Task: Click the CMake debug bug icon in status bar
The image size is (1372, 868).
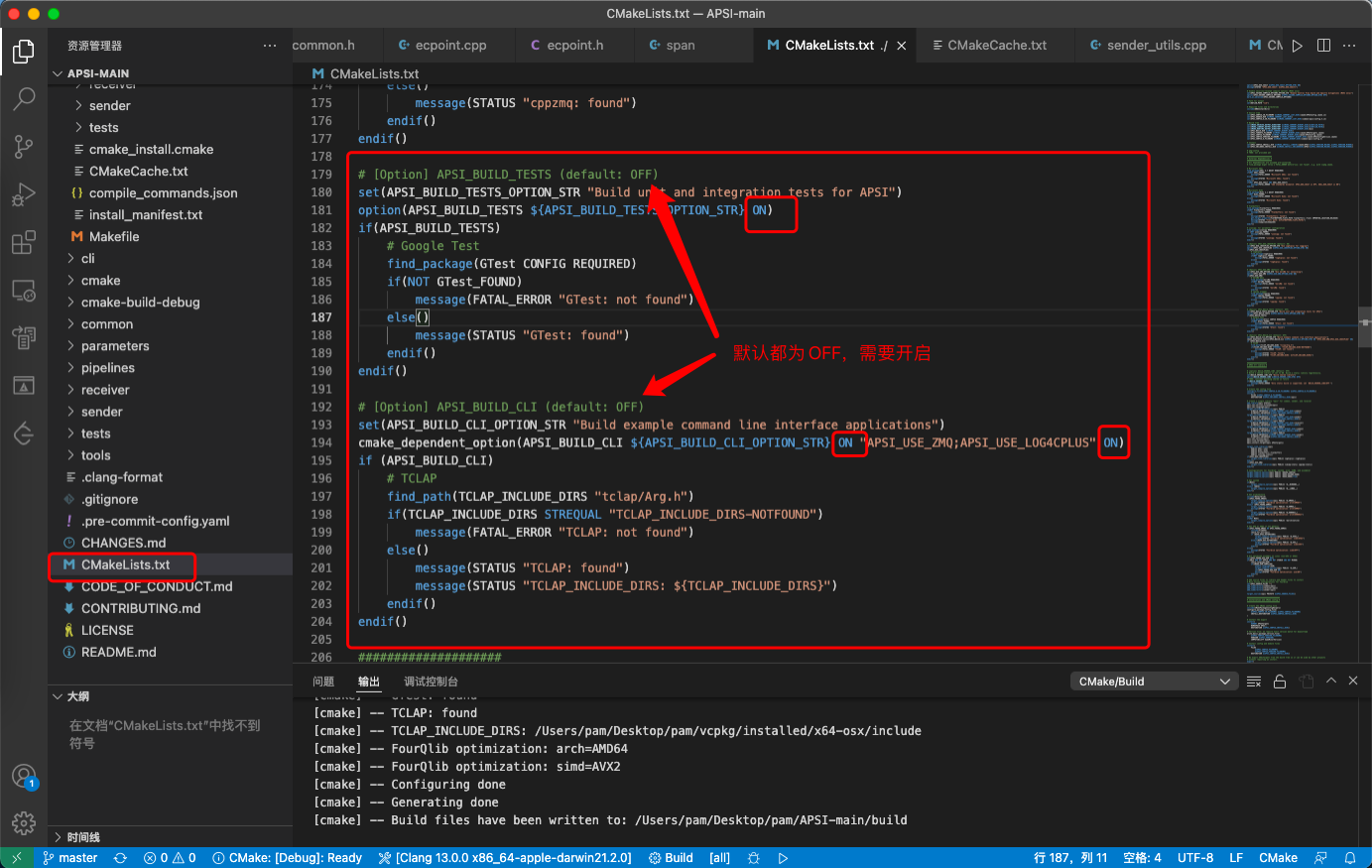Action: pyautogui.click(x=754, y=858)
